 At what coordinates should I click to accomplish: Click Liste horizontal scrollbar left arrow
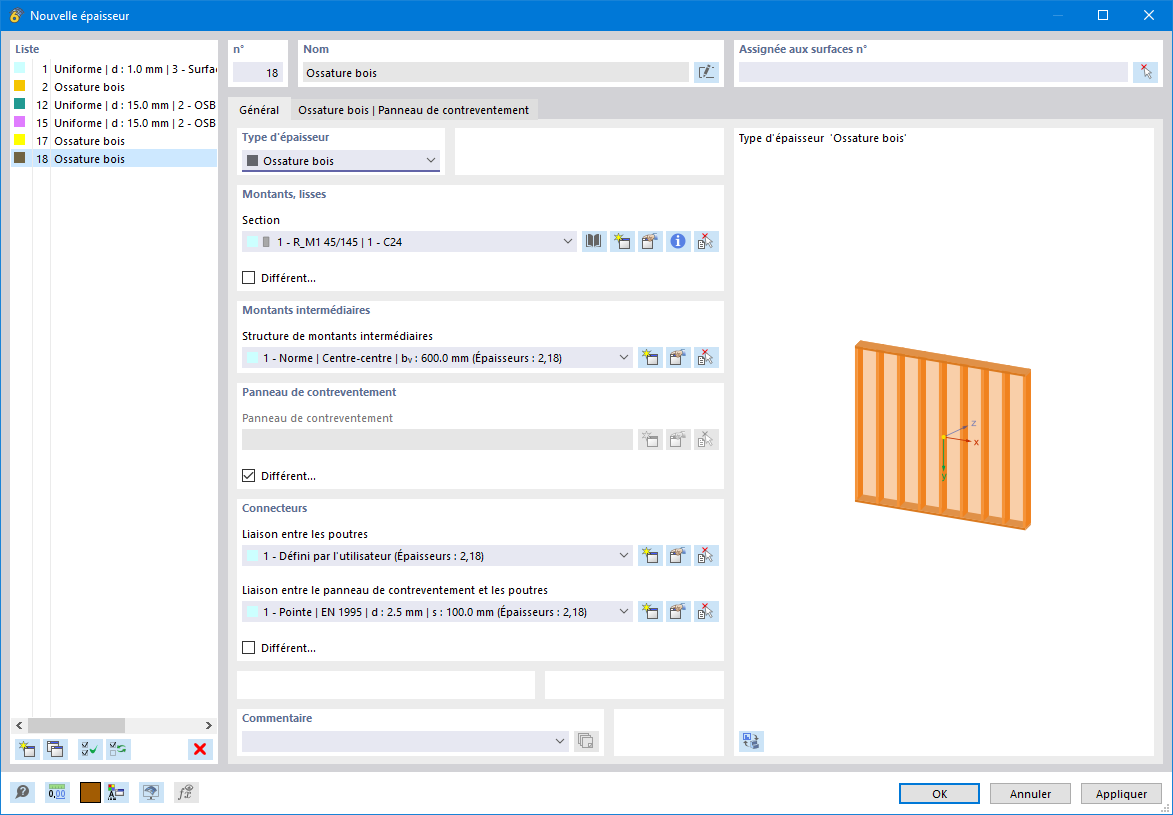pyautogui.click(x=19, y=725)
